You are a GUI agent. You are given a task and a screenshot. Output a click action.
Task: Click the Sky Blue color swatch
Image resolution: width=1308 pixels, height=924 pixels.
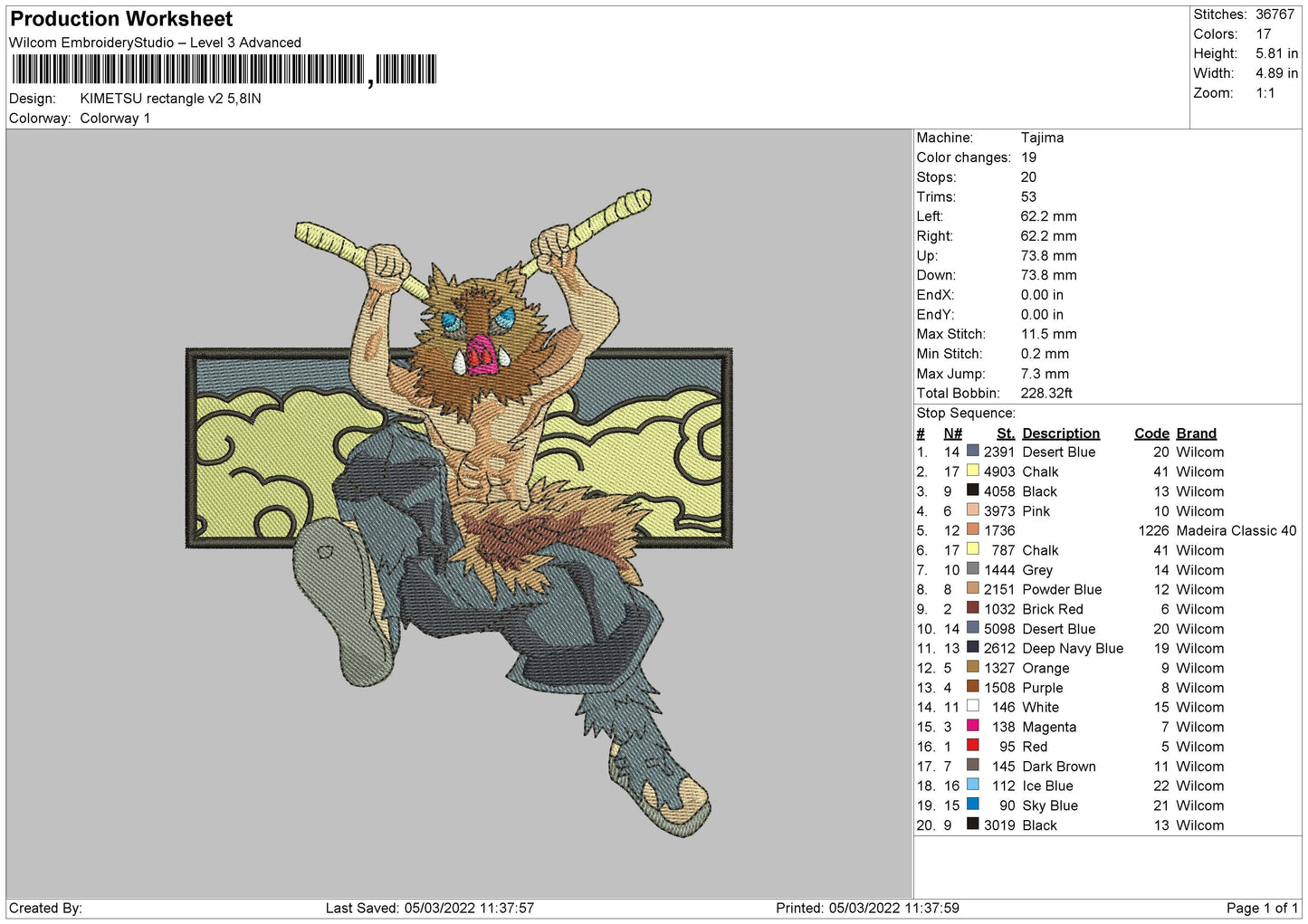coord(973,805)
